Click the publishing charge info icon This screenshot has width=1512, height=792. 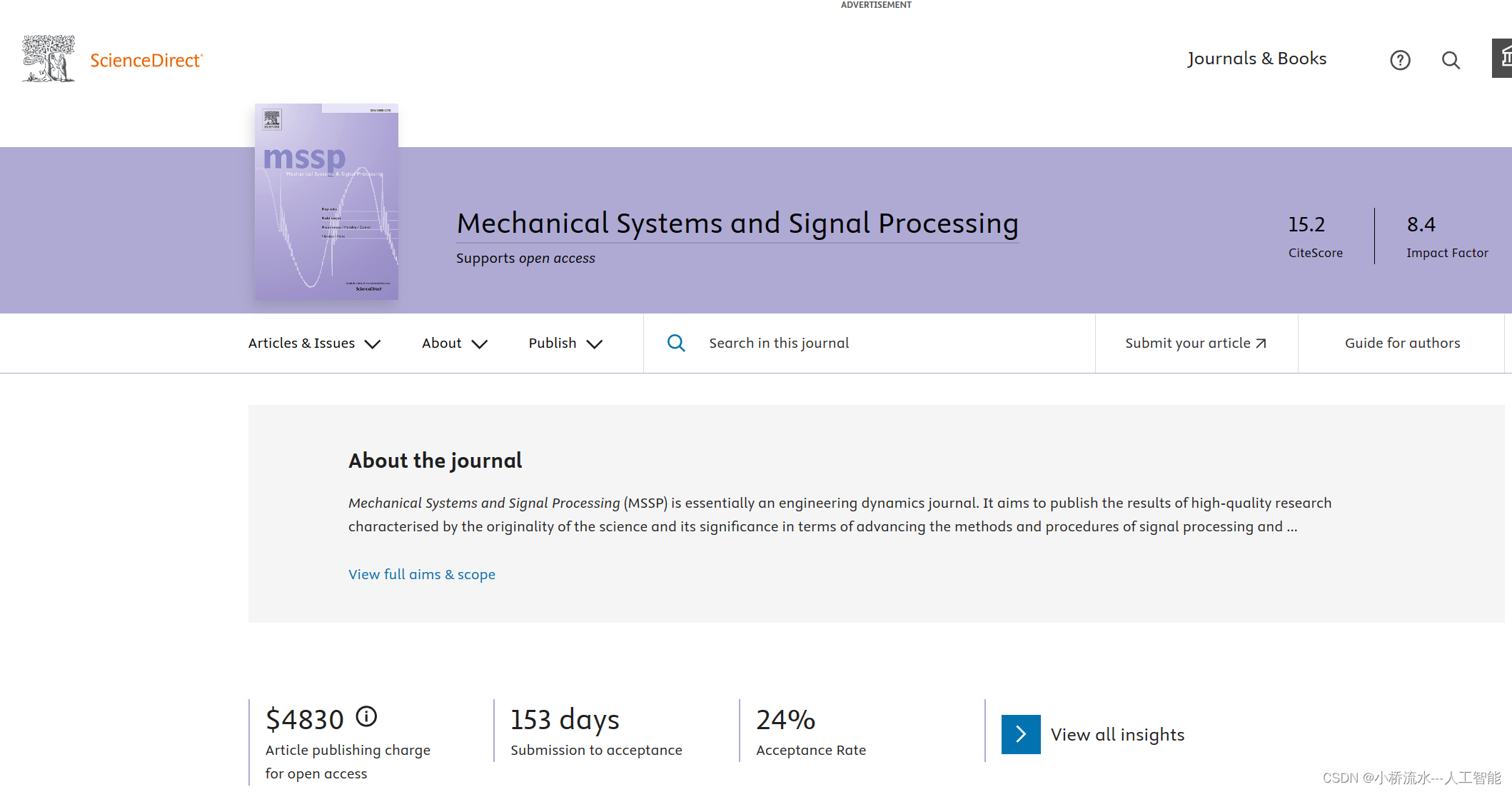[366, 716]
